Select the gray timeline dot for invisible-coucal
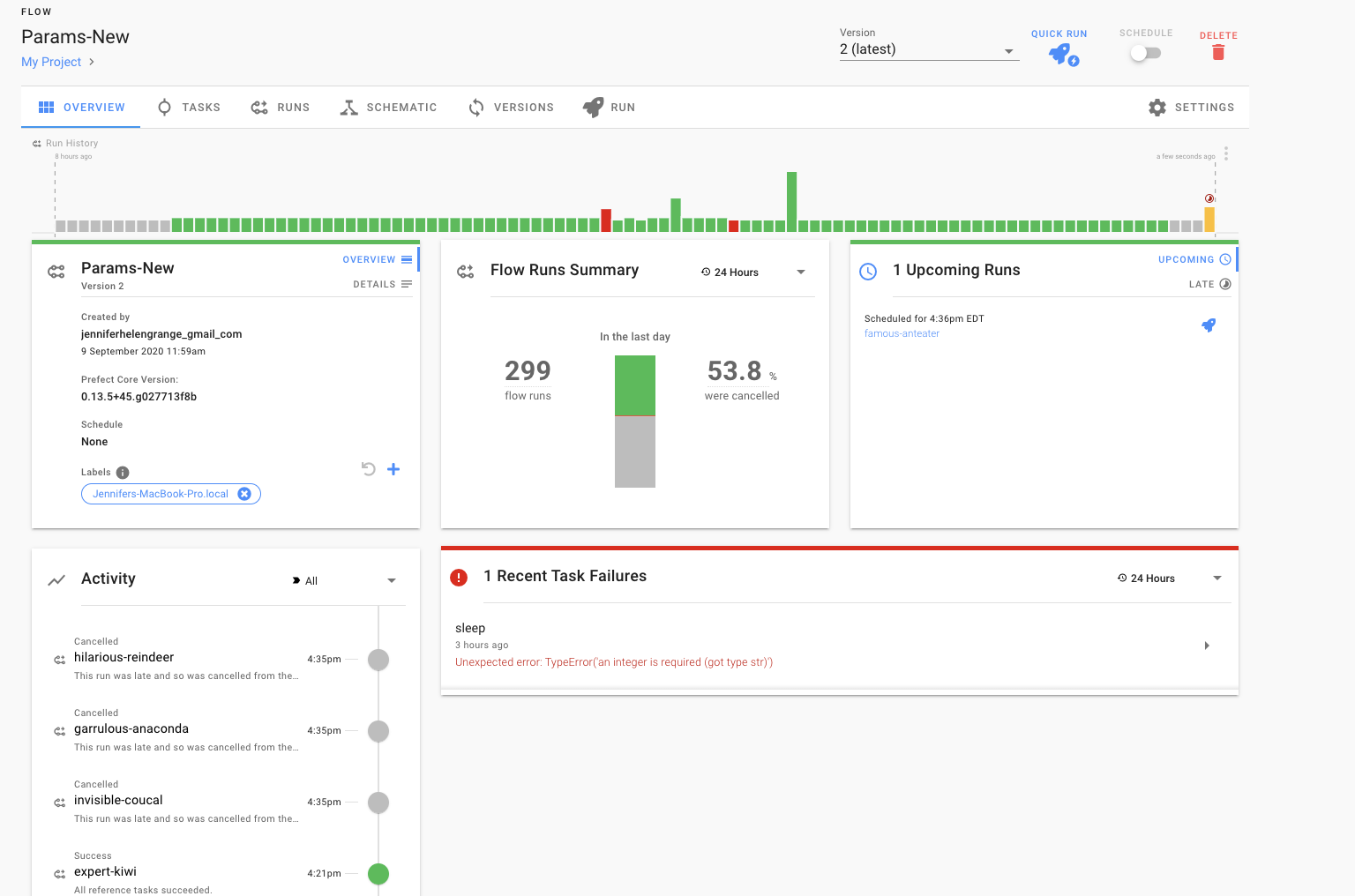 point(378,803)
